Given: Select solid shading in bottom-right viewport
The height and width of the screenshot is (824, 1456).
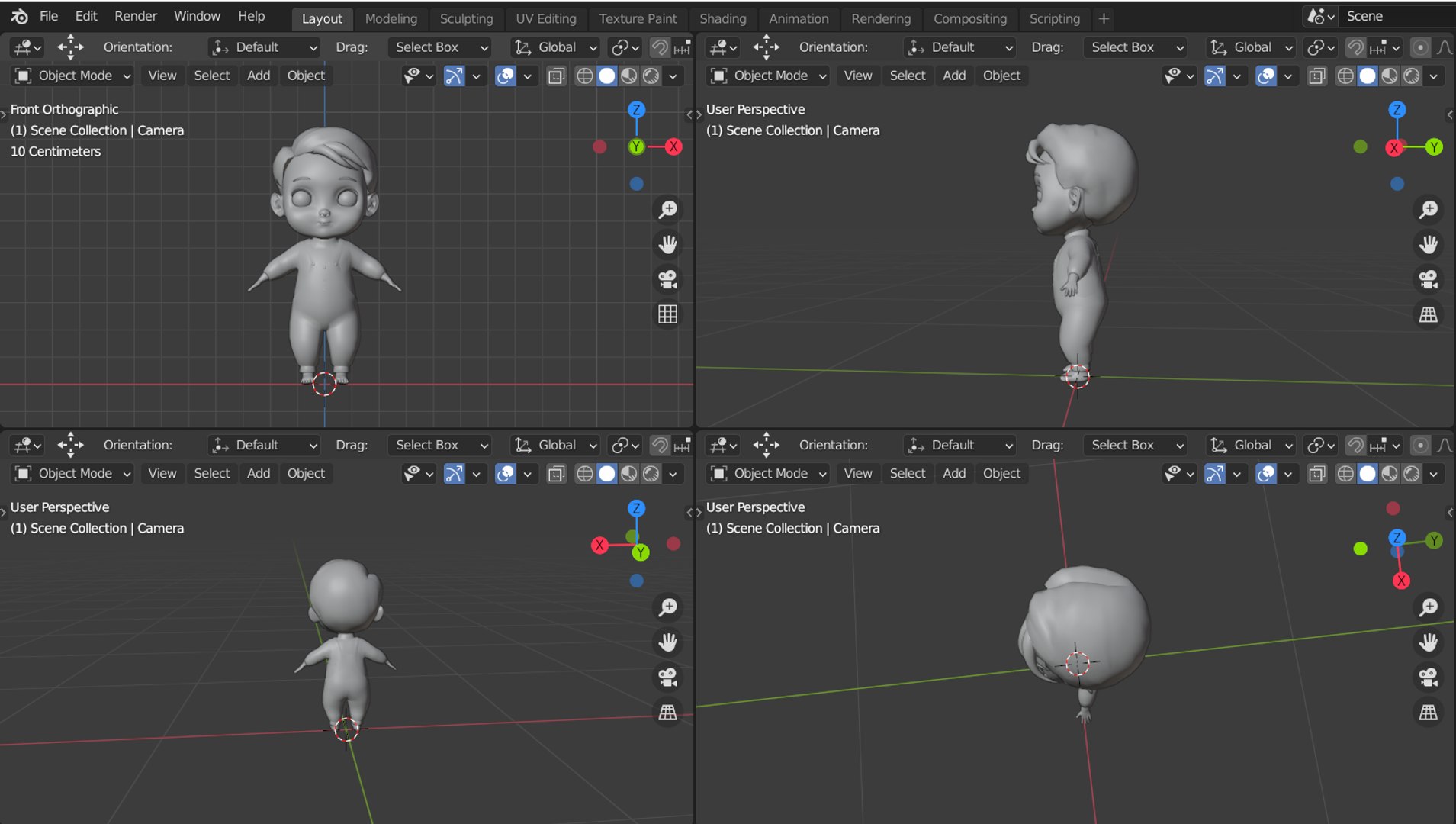Looking at the screenshot, I should point(1368,474).
